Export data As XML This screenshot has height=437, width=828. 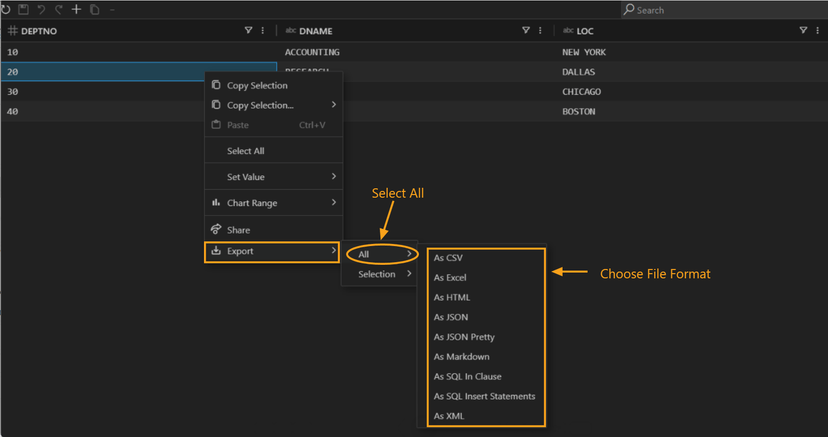coord(485,416)
